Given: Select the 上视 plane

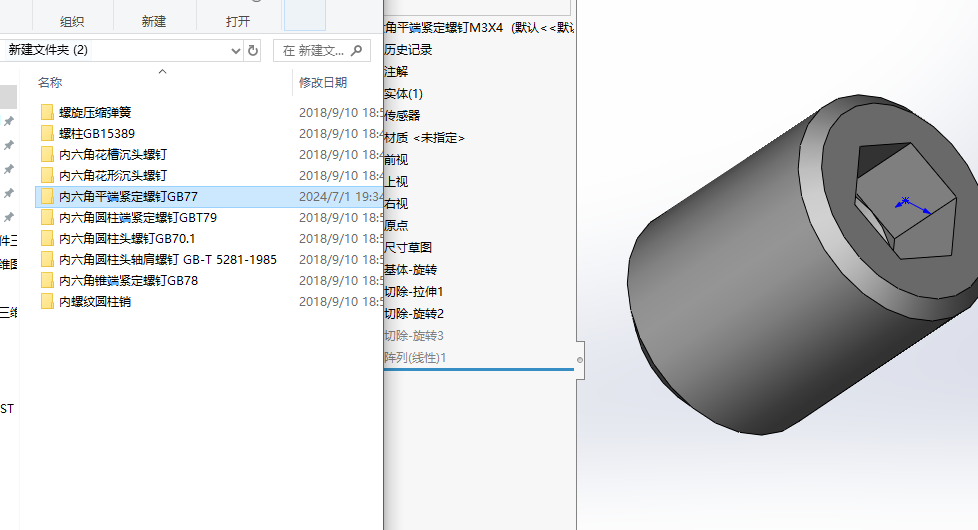Looking at the screenshot, I should click(396, 181).
